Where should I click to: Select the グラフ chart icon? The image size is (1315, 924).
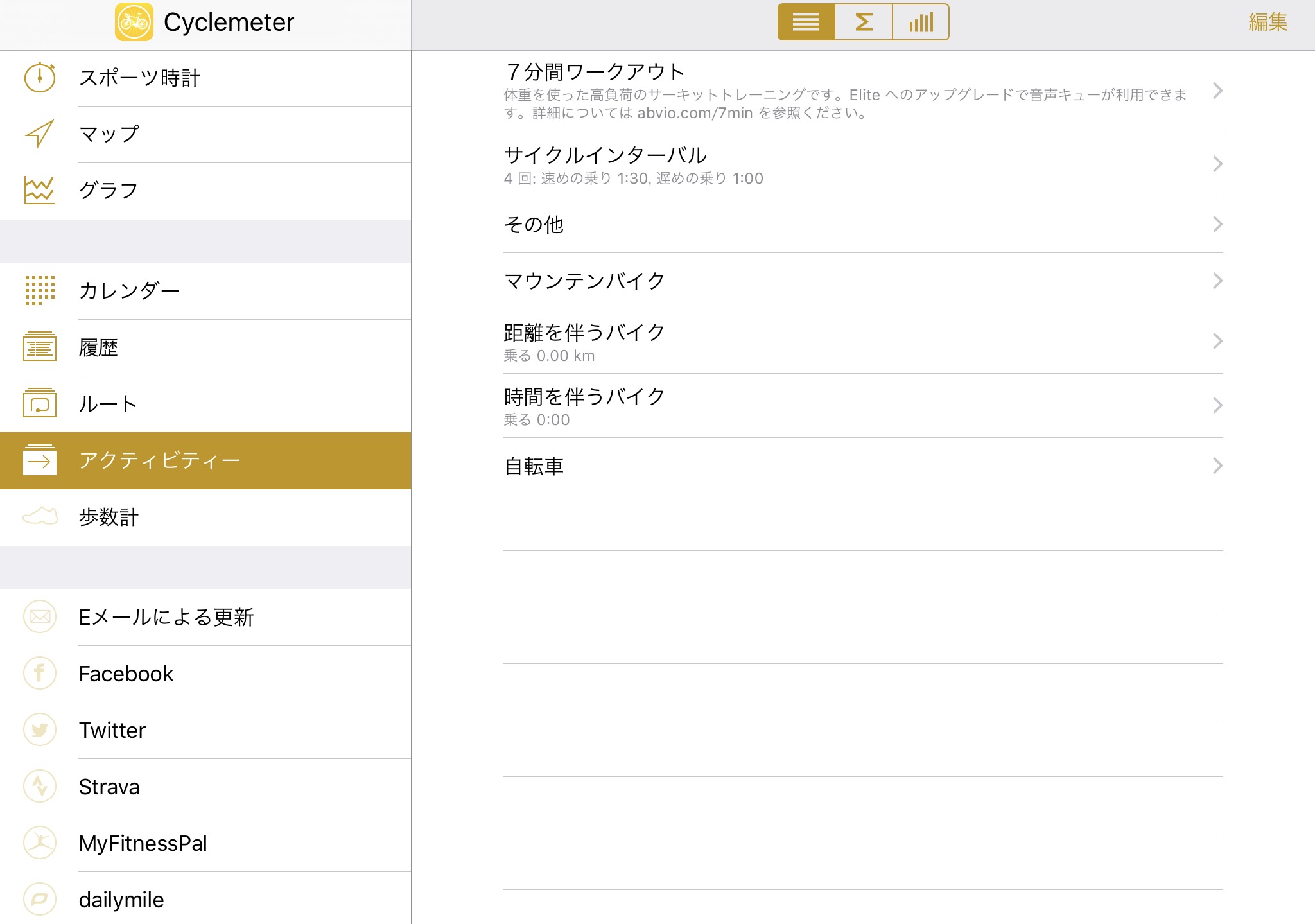point(40,190)
